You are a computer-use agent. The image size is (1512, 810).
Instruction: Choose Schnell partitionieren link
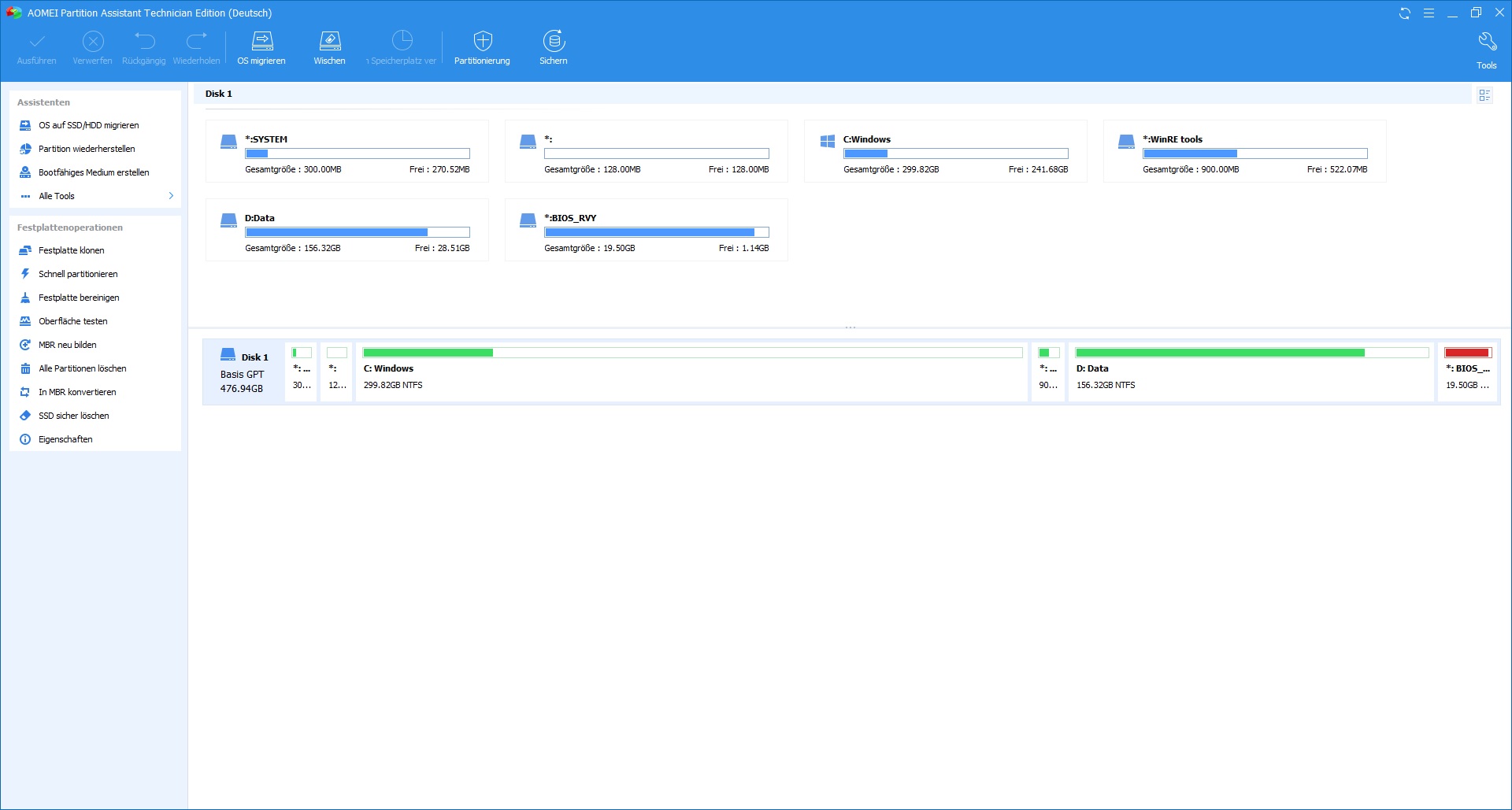(78, 274)
